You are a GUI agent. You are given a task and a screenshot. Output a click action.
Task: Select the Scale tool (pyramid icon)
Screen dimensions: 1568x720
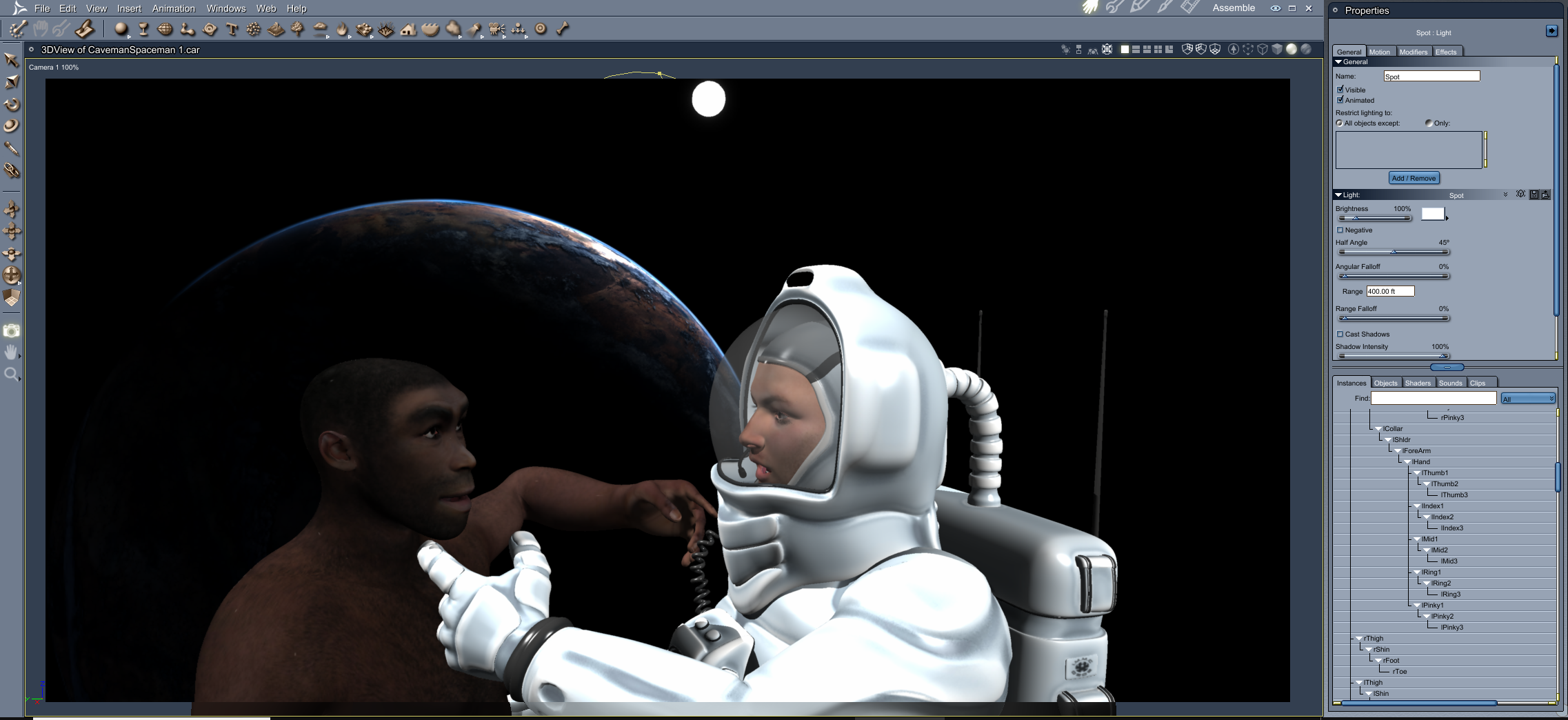tap(11, 82)
